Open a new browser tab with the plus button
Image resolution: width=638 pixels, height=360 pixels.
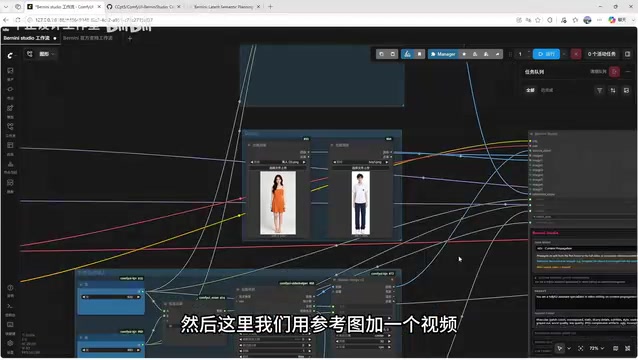(x=270, y=7)
